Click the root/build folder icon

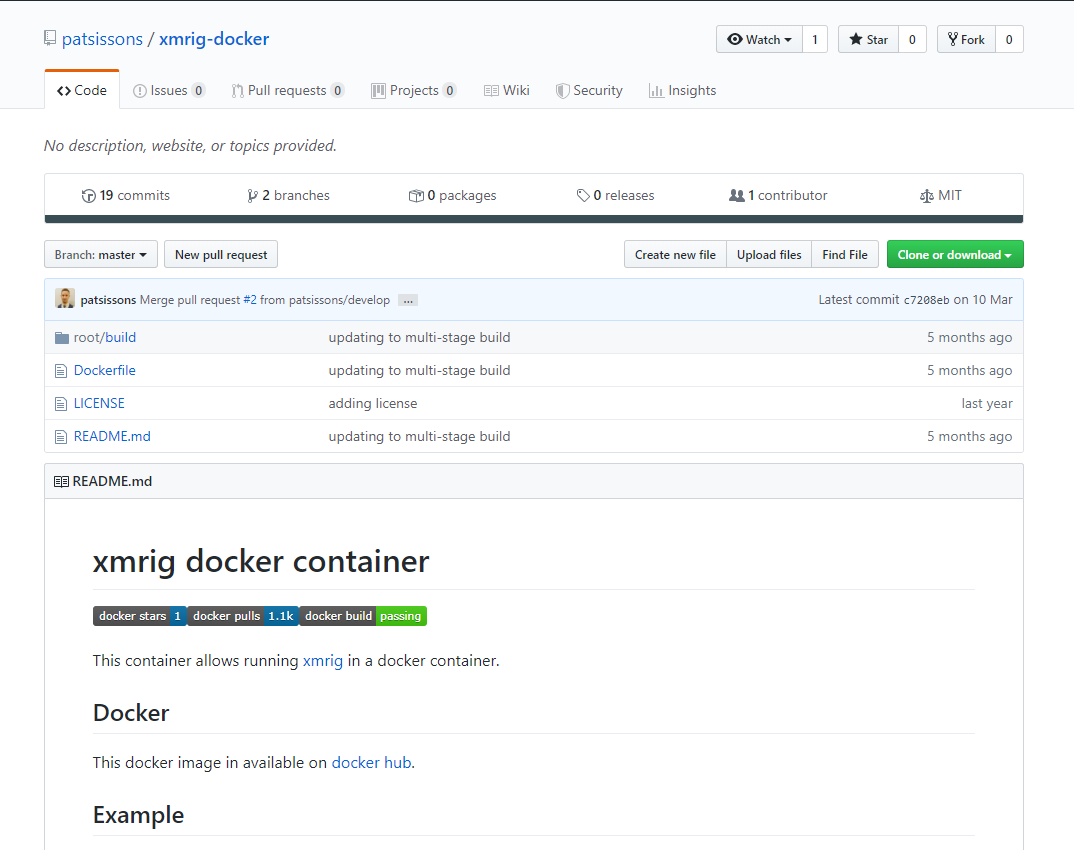point(62,338)
